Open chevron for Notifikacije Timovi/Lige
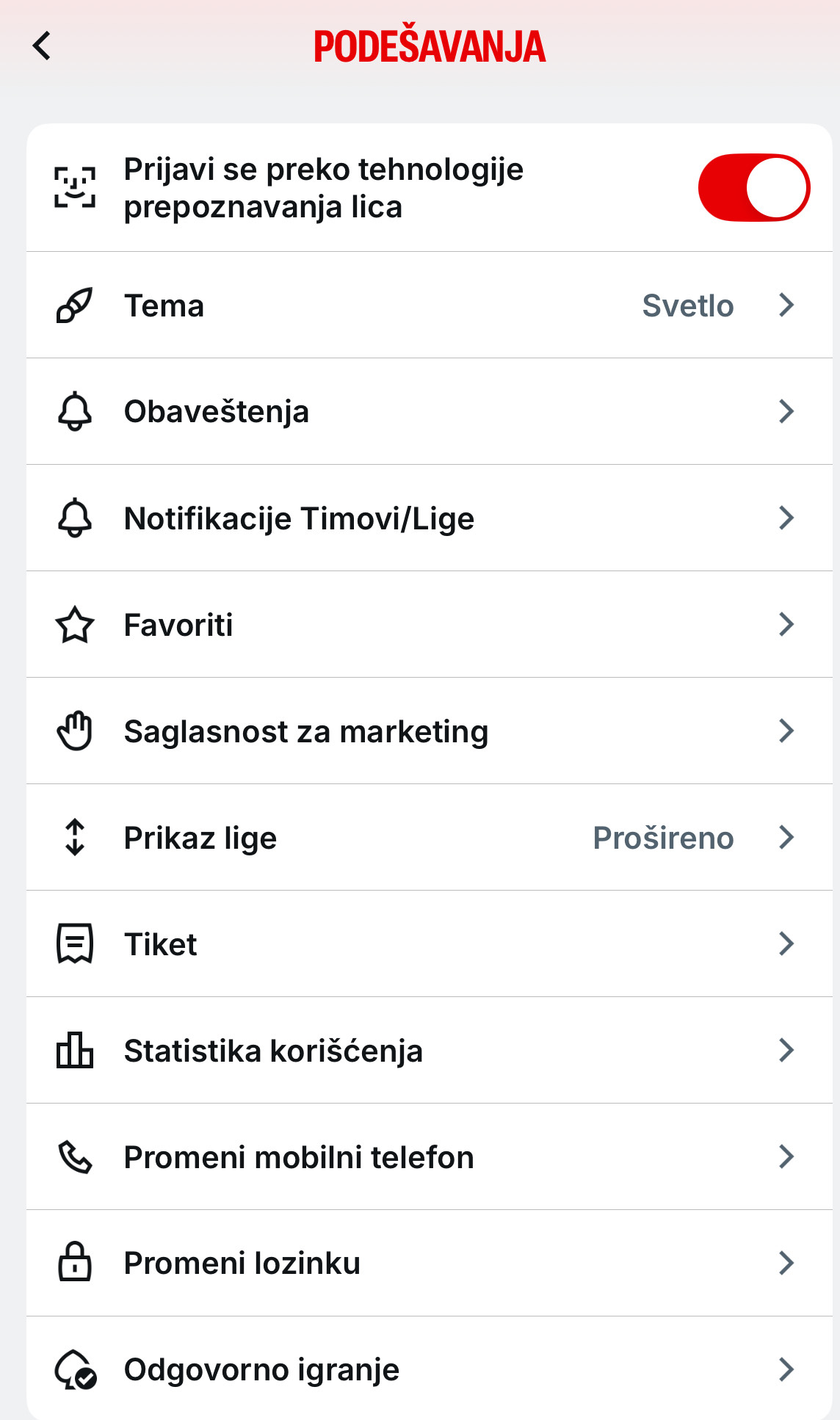This screenshot has width=840, height=1420. tap(786, 518)
